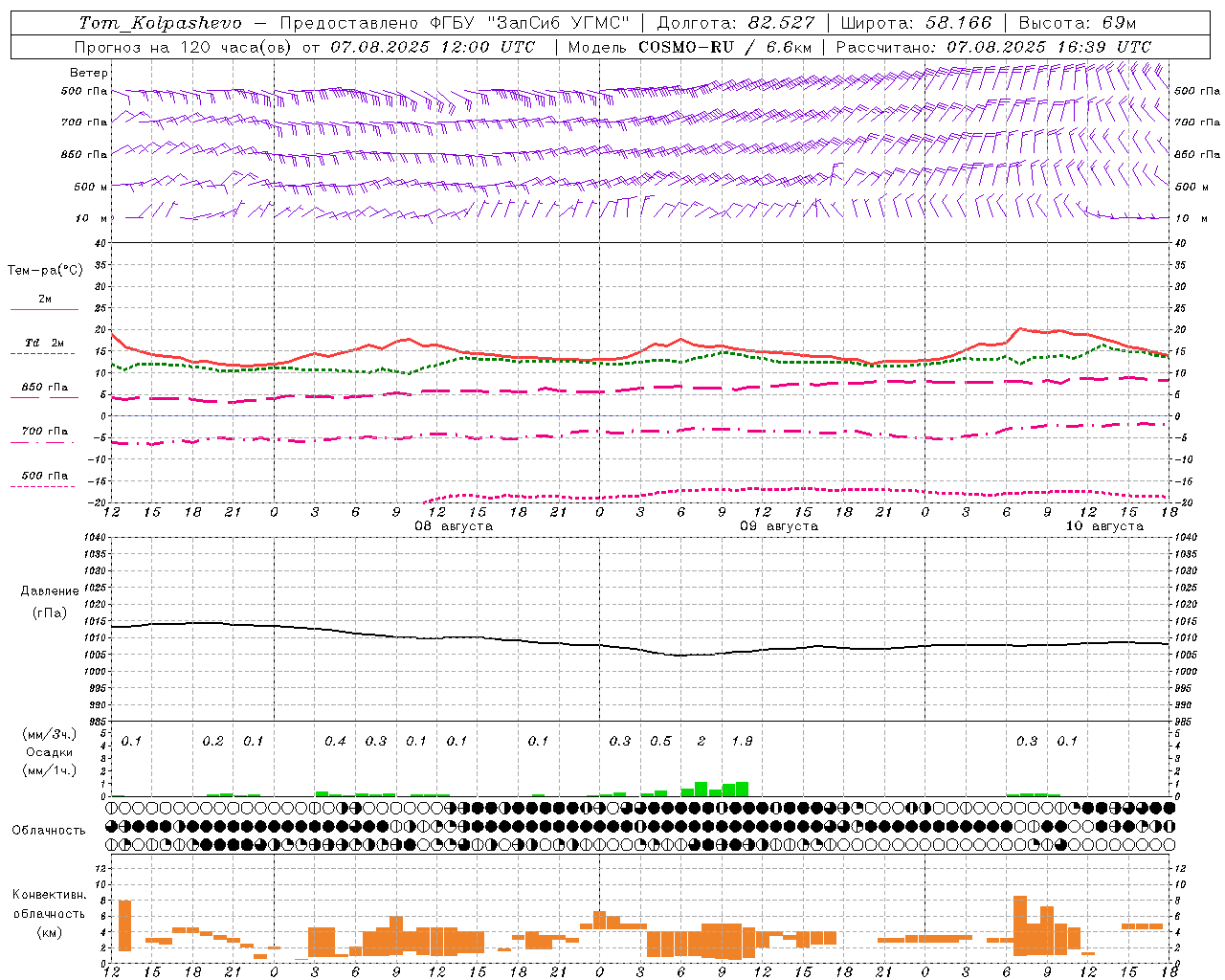Click the 0.2 precipitation value
1225x980 pixels.
(x=212, y=742)
